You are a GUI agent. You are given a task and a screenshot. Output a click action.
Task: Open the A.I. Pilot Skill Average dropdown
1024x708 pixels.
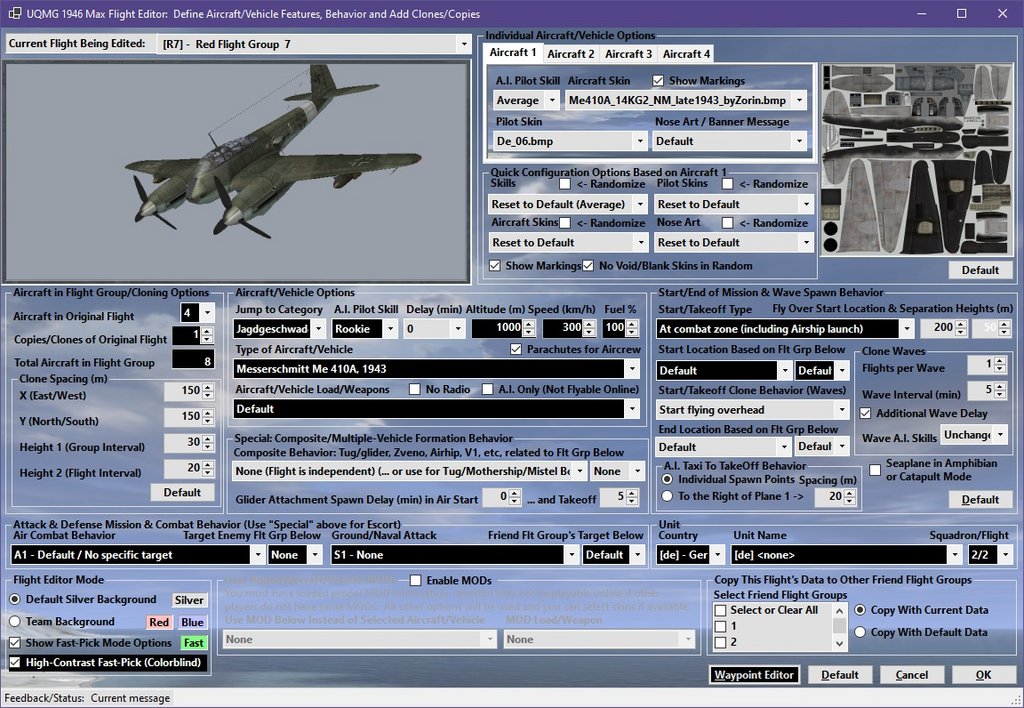pyautogui.click(x=552, y=101)
